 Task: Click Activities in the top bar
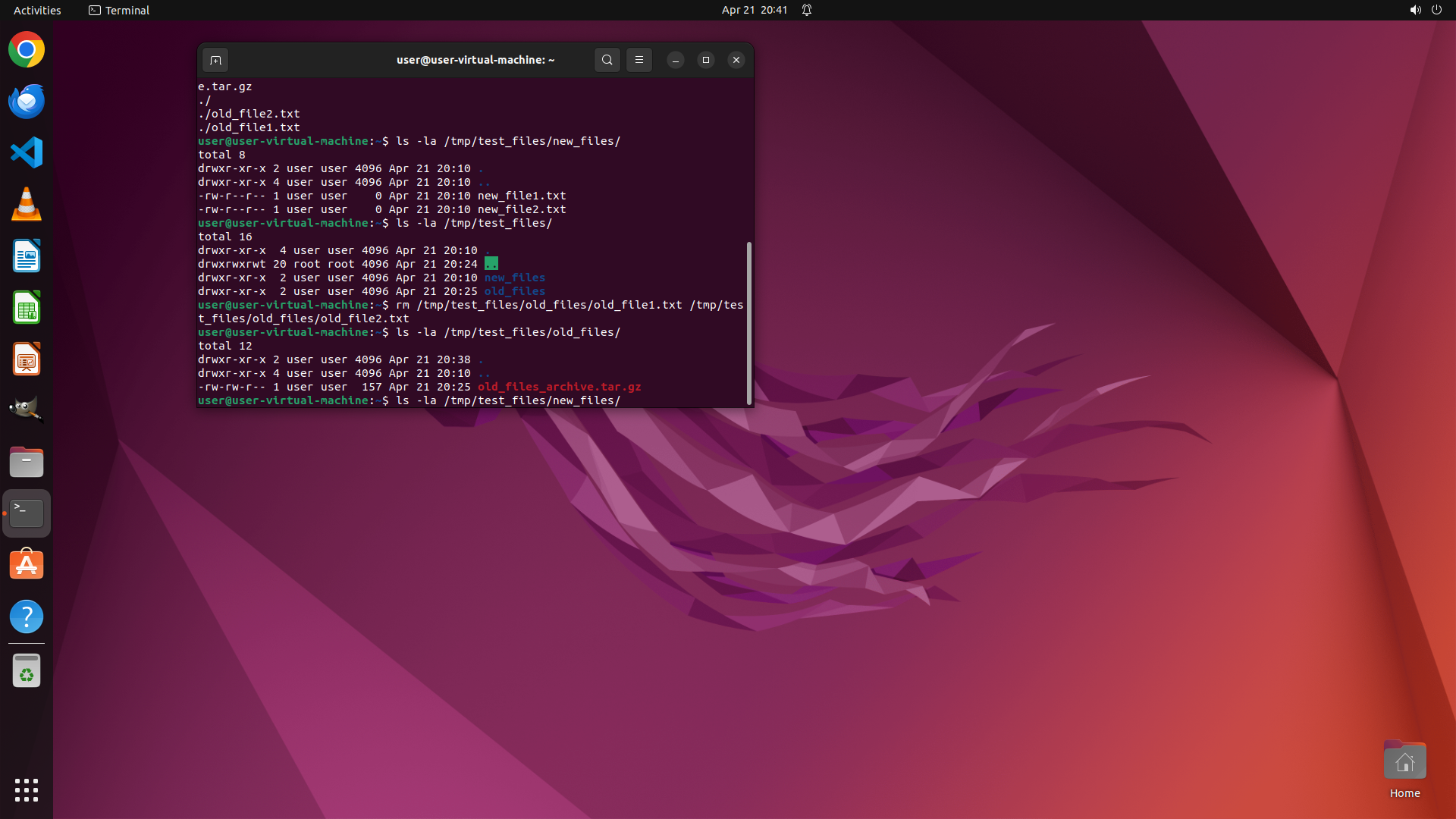click(x=37, y=10)
